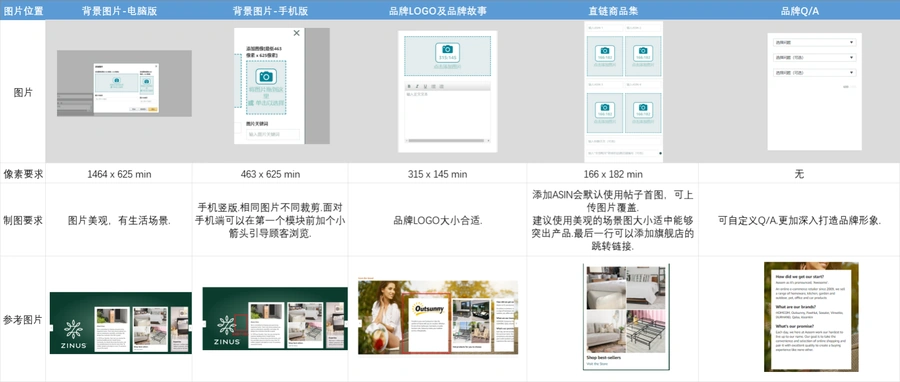Click the Visit the Store link
The width and height of the screenshot is (900, 382).
[597, 364]
